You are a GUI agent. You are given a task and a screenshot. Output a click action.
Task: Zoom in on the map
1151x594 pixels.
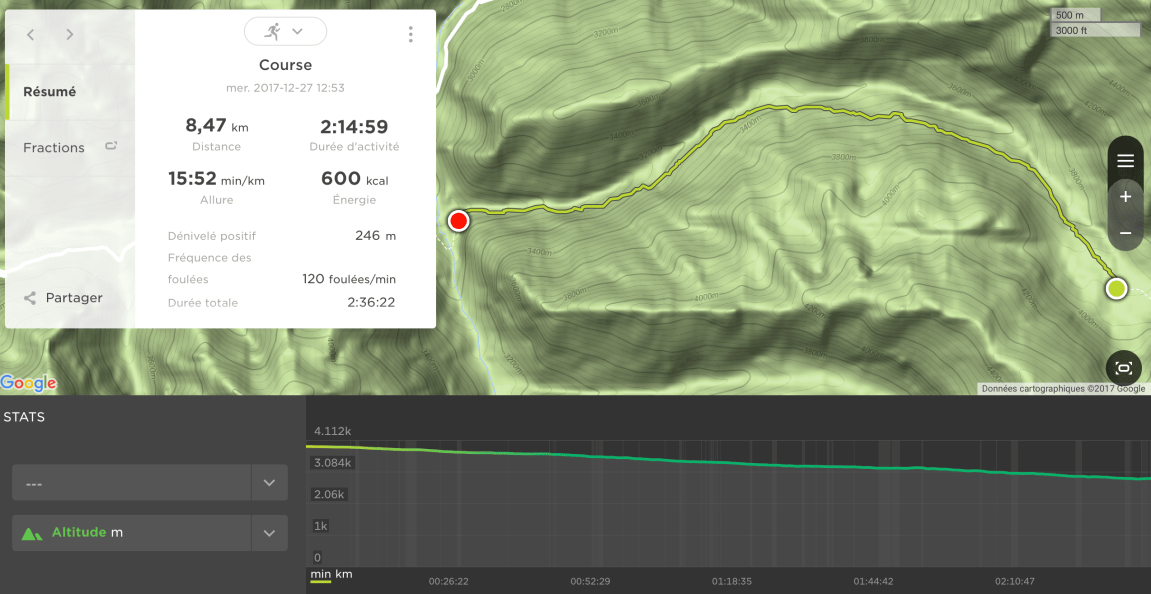pyautogui.click(x=1125, y=197)
